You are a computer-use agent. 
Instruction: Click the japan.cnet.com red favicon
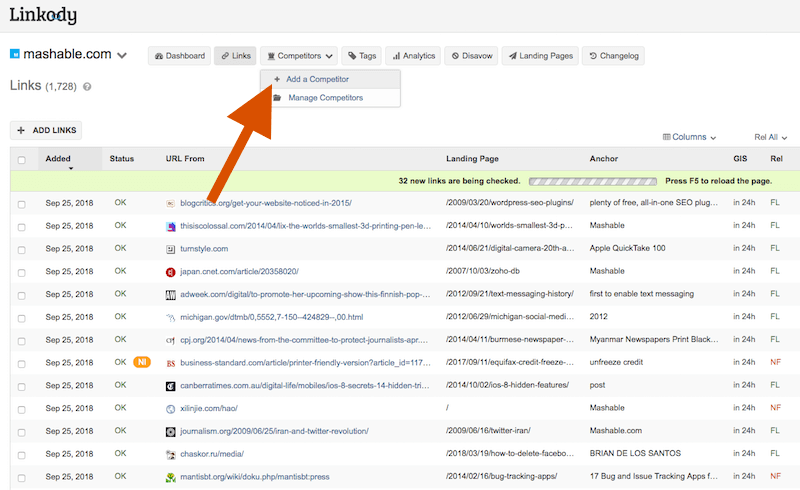pos(170,272)
